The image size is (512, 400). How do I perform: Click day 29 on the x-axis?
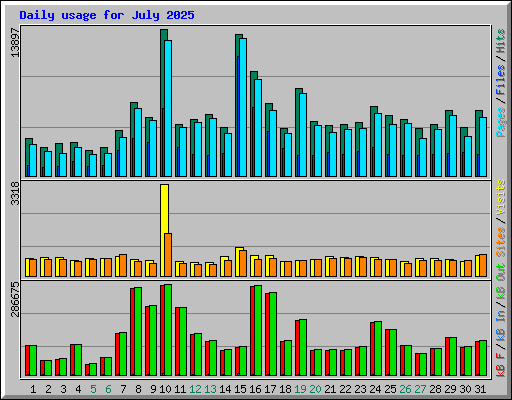click(450, 389)
